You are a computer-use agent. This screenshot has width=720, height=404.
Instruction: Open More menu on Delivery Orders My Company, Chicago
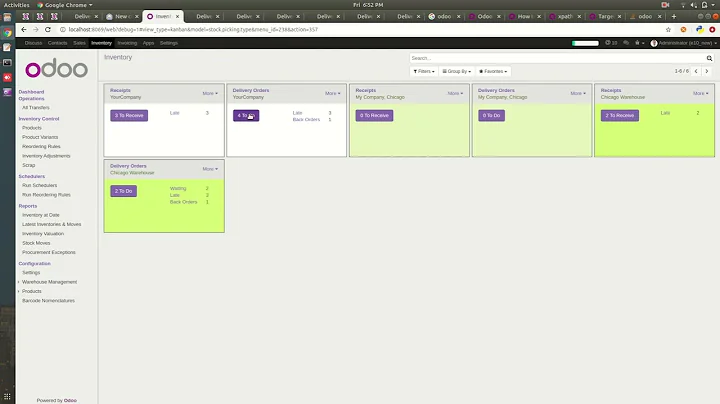tap(578, 93)
